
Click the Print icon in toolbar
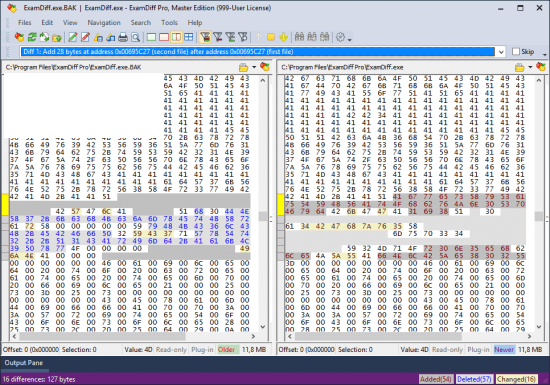(x=123, y=37)
